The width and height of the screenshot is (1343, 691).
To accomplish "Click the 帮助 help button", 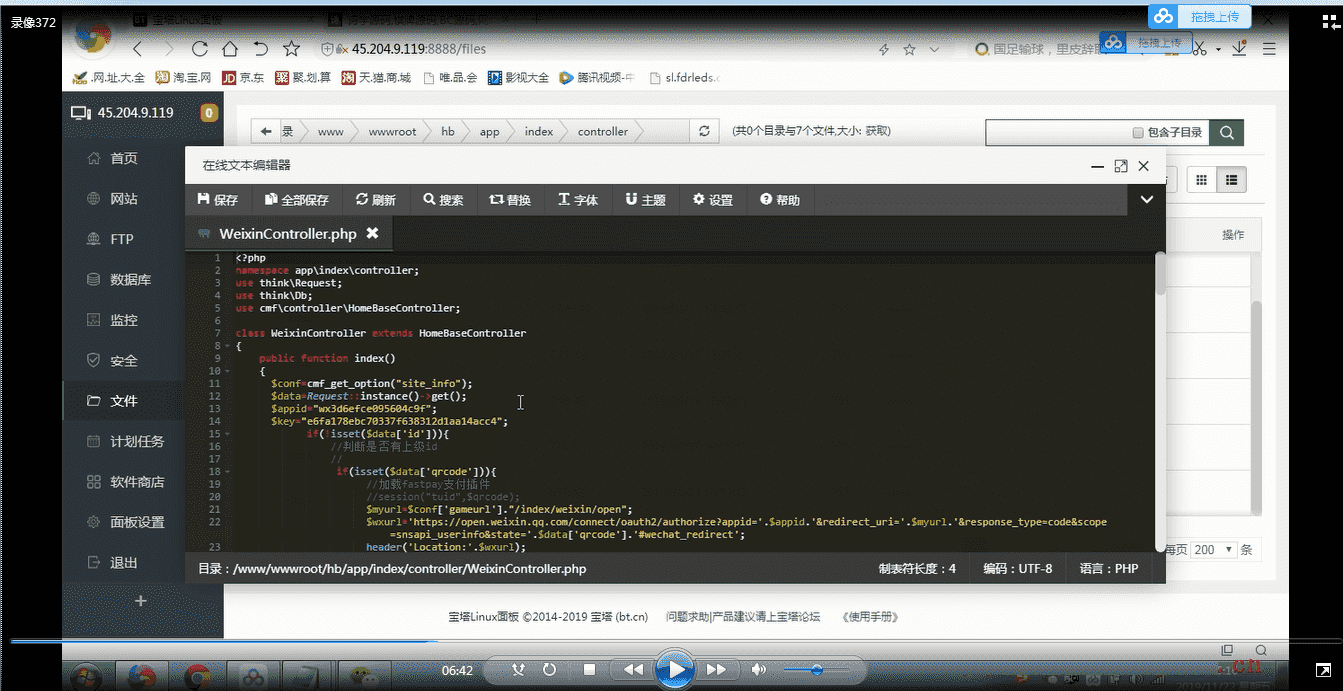I will click(780, 200).
